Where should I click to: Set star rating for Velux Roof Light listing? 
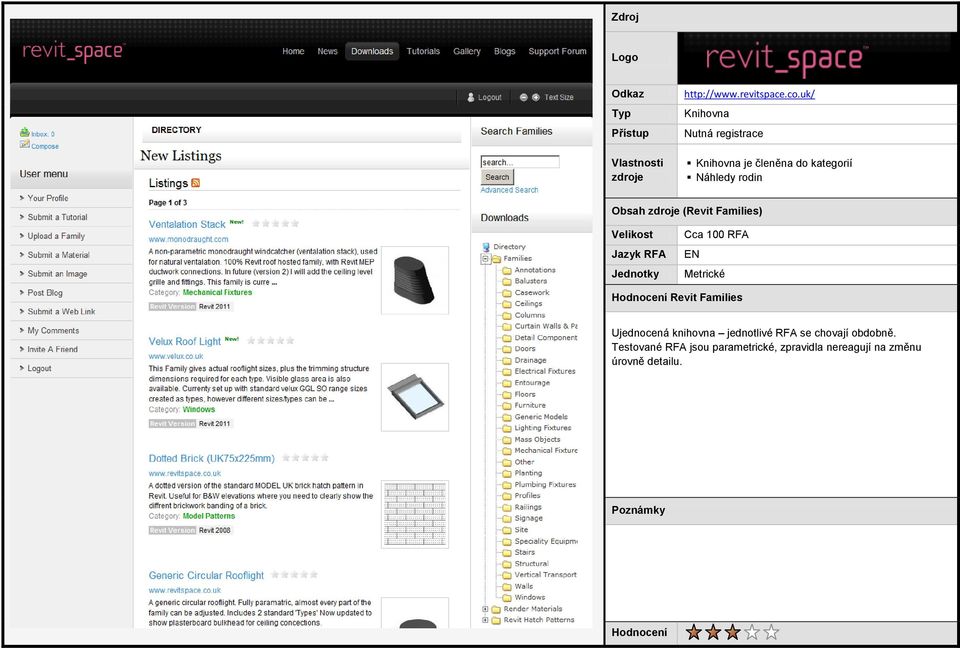click(271, 341)
